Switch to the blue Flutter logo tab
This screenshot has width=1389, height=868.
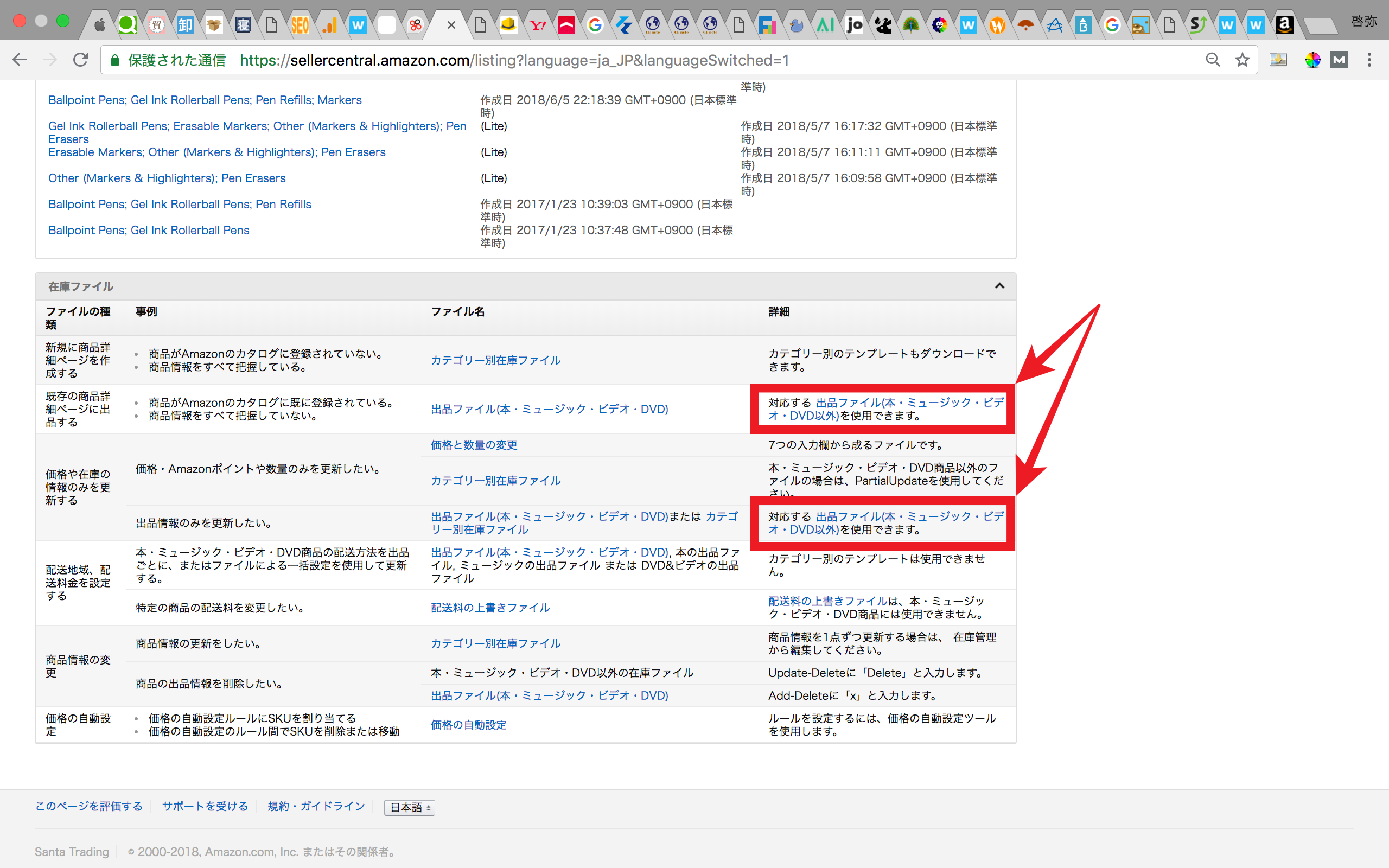click(x=624, y=25)
